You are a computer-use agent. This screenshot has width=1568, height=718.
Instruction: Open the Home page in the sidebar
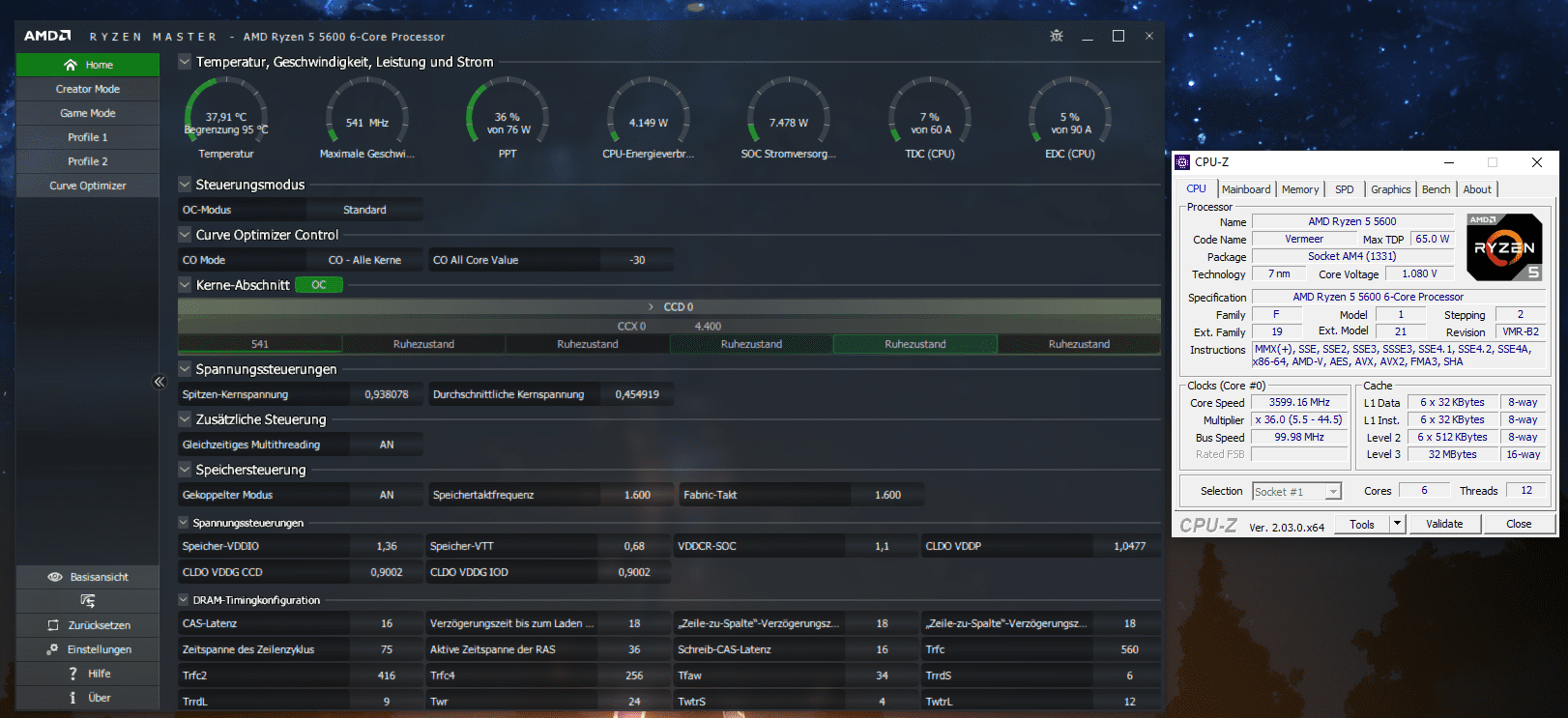[x=88, y=65]
